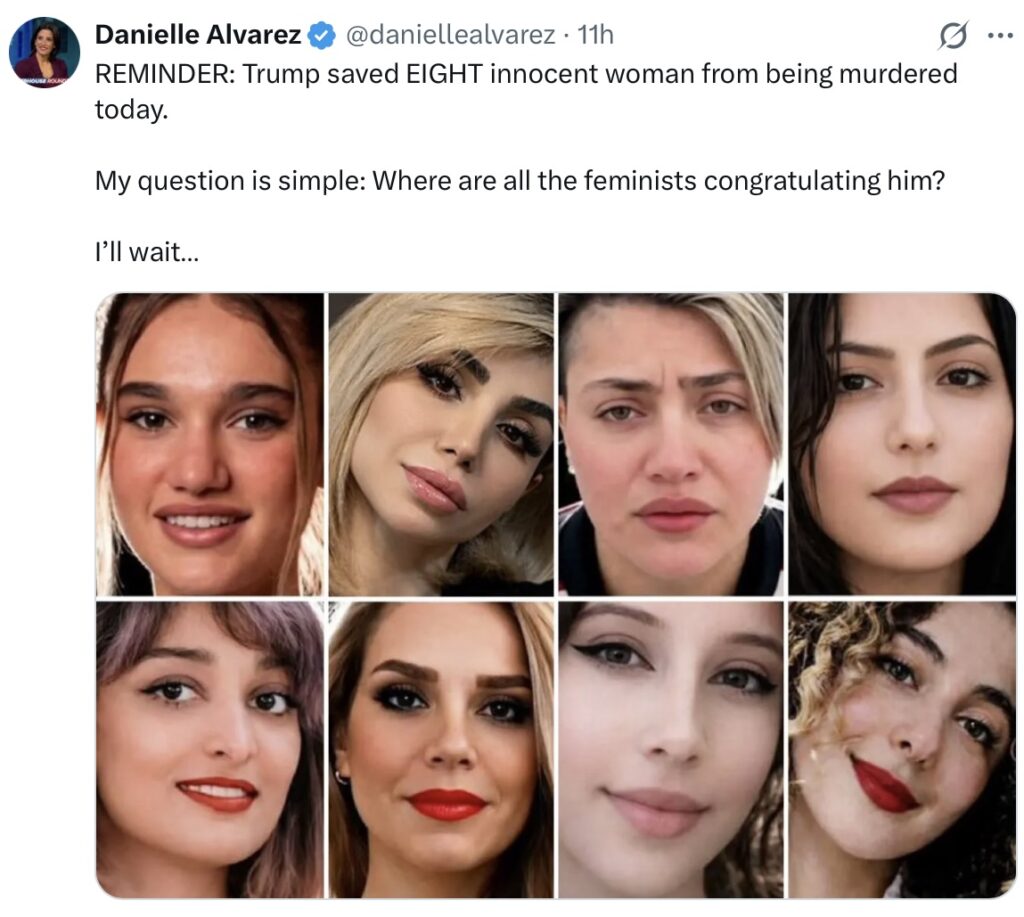
Task: Open Danielle Alvarez's profile avatar
Action: coord(45,52)
